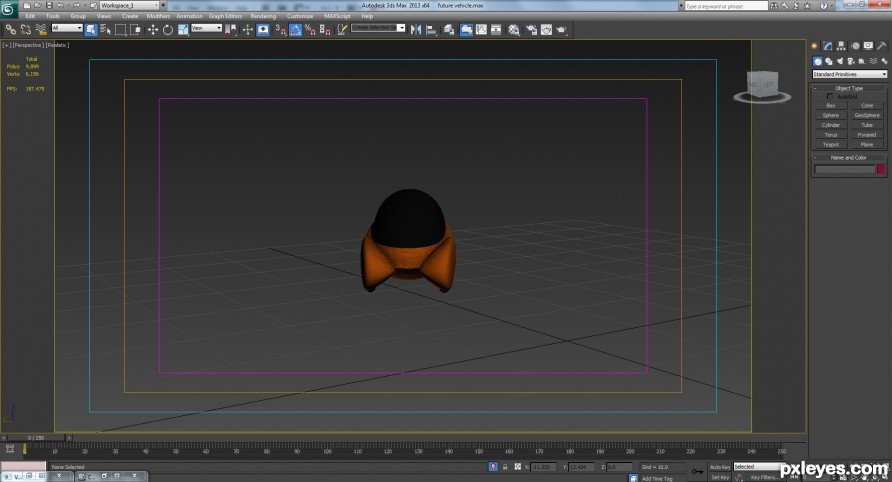
Task: Open the Create Selection Set dropdown
Action: (x=378, y=28)
